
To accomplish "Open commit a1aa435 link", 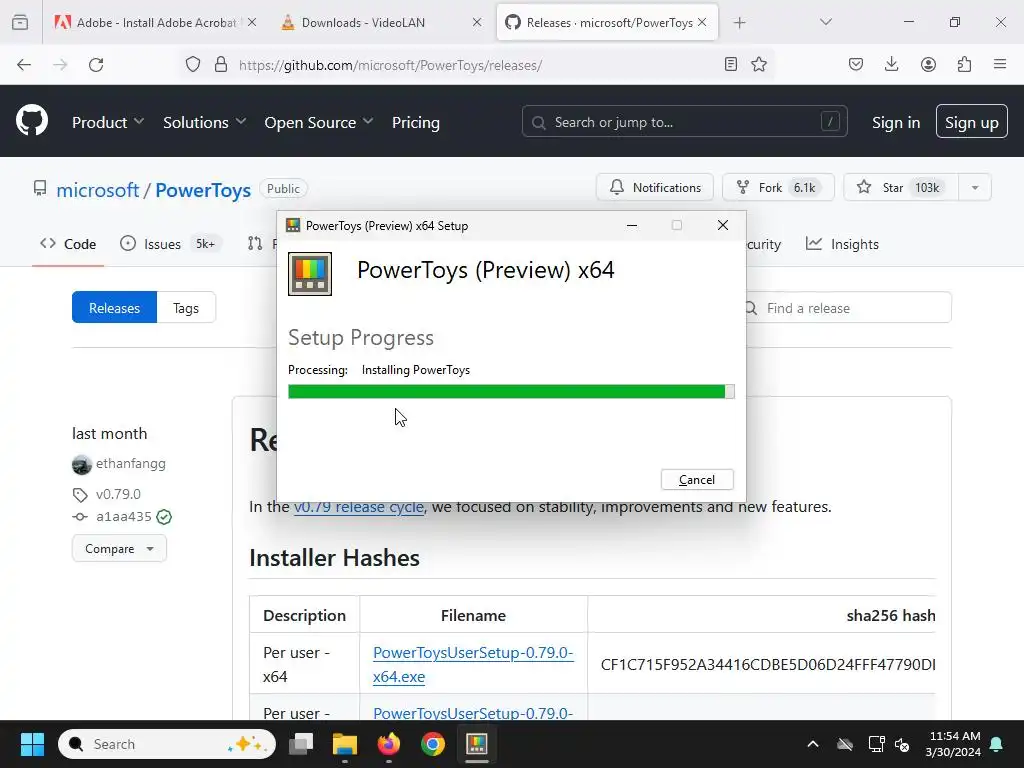I will pos(124,517).
